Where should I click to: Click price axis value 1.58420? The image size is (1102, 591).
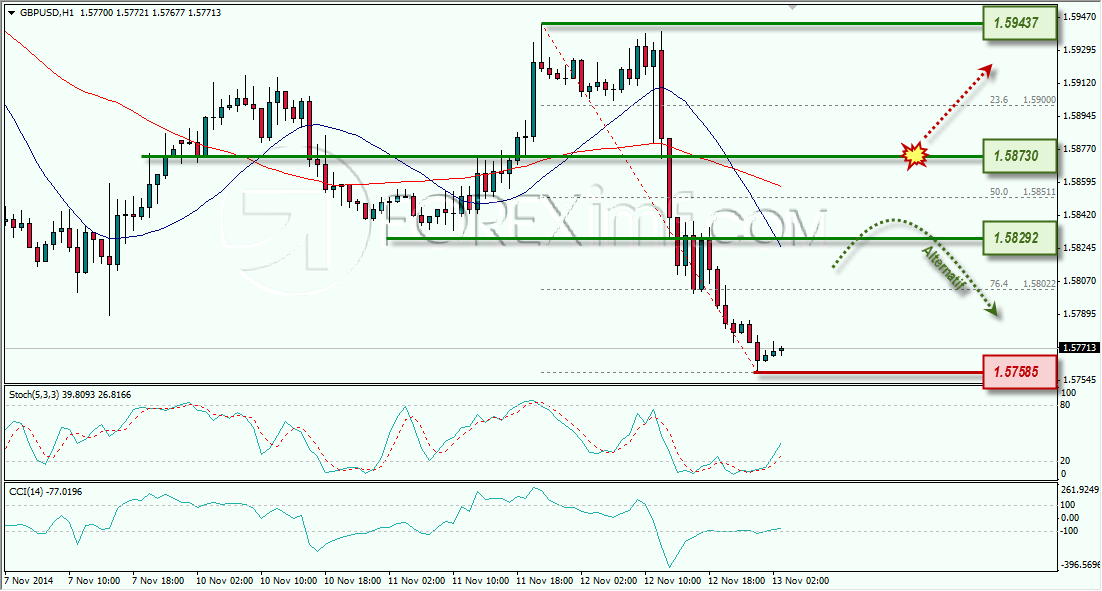pos(1080,214)
